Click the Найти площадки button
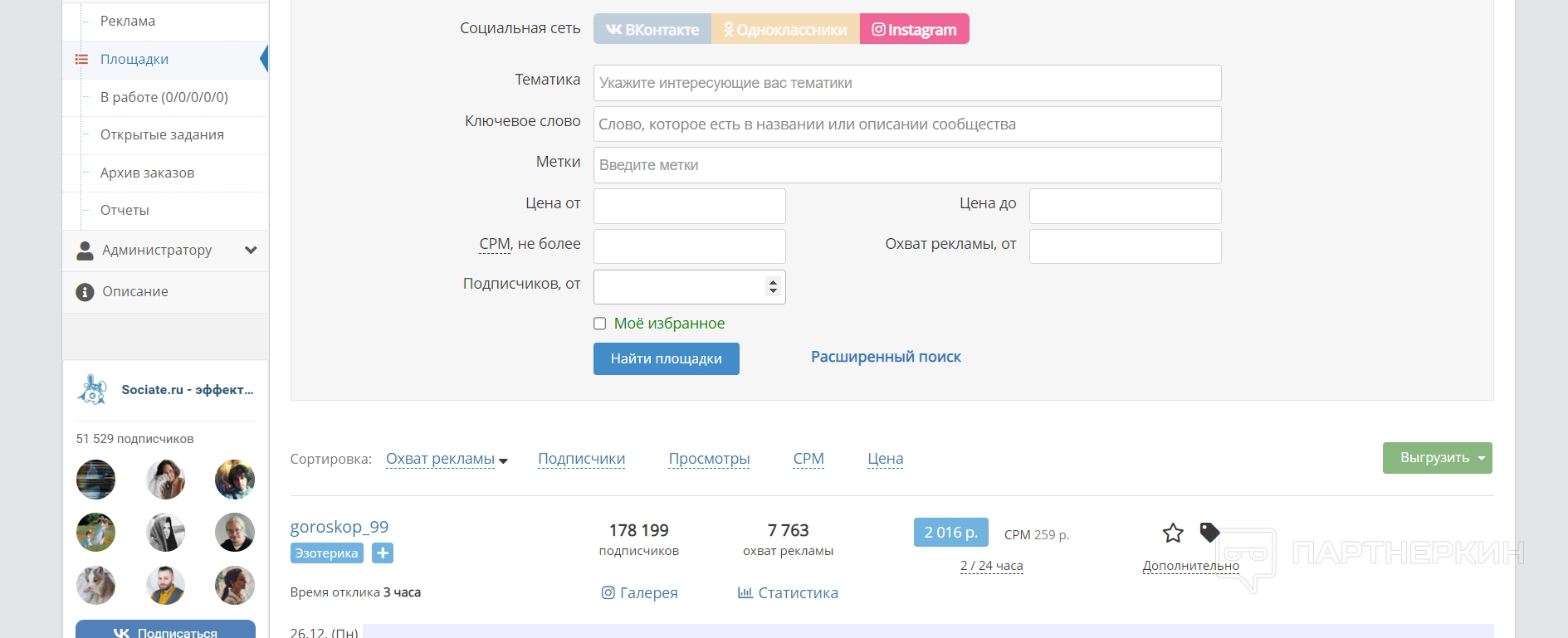 click(667, 358)
